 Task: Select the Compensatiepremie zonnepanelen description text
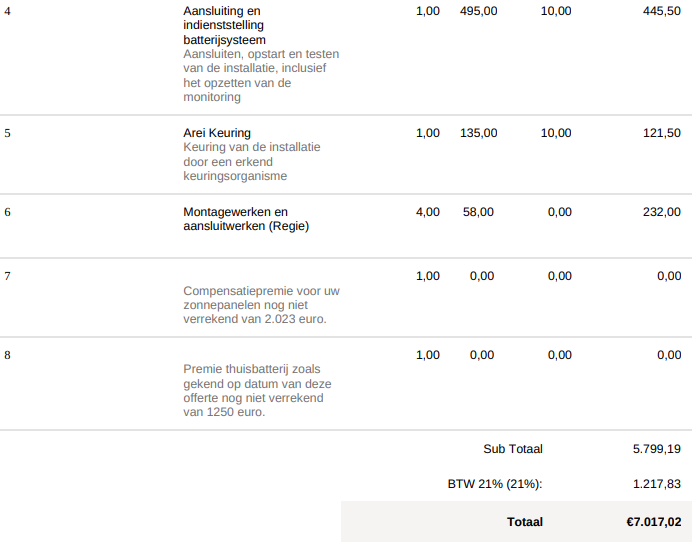pyautogui.click(x=261, y=305)
